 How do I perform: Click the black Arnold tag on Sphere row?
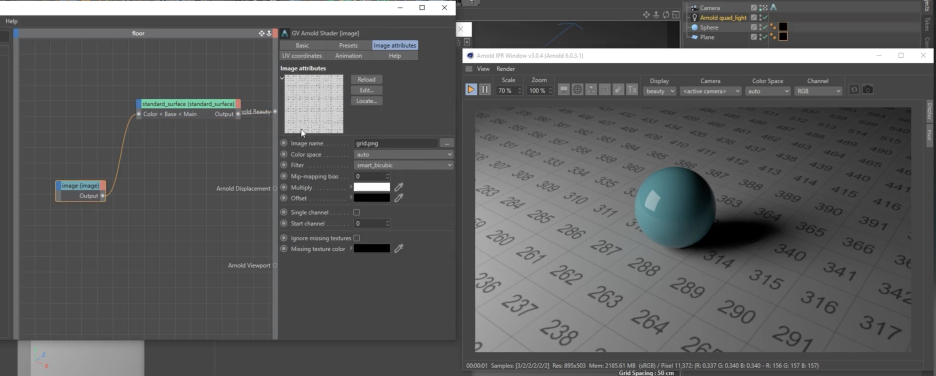783,27
